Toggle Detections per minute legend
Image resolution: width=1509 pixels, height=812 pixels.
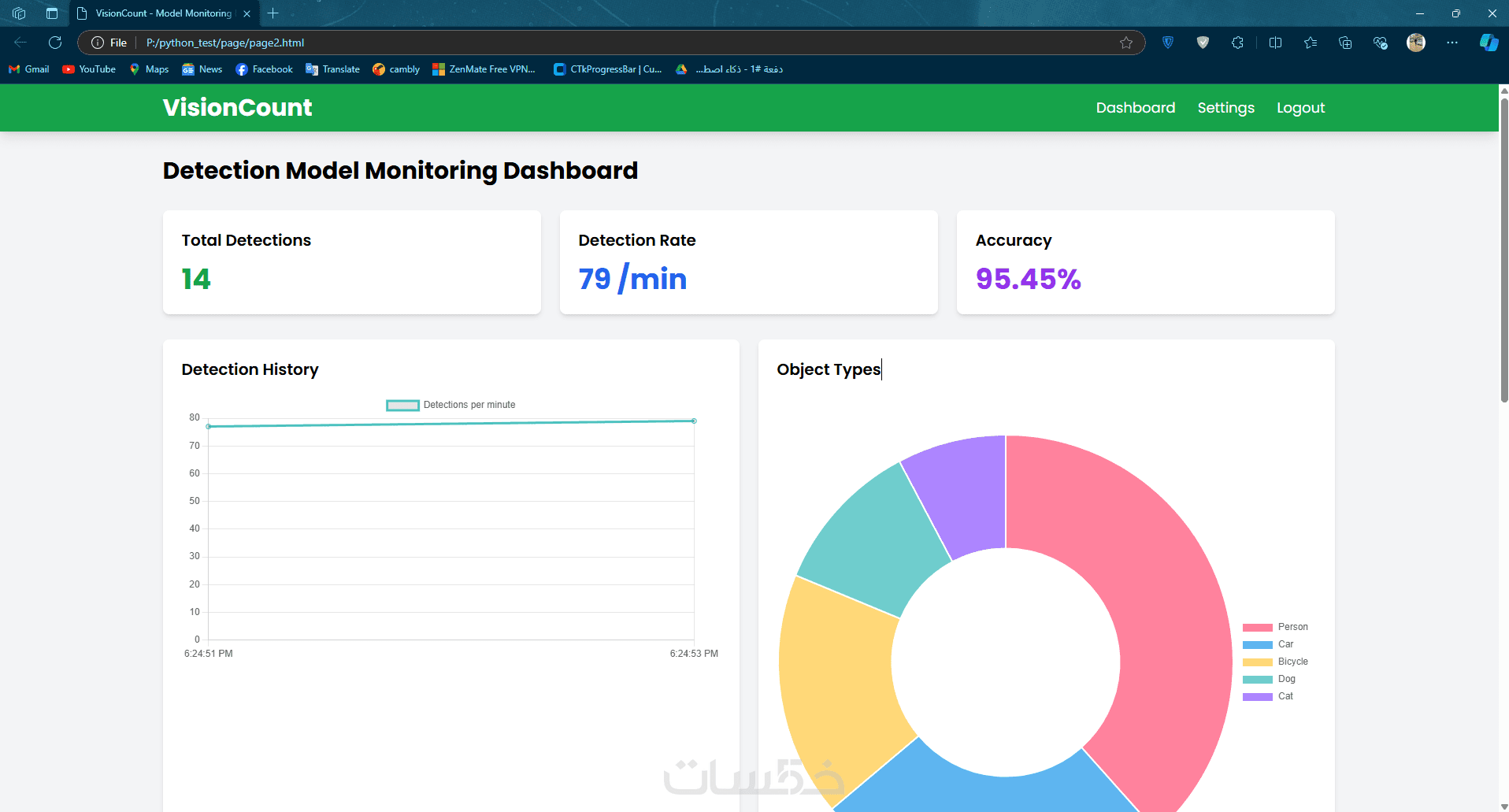(x=450, y=405)
